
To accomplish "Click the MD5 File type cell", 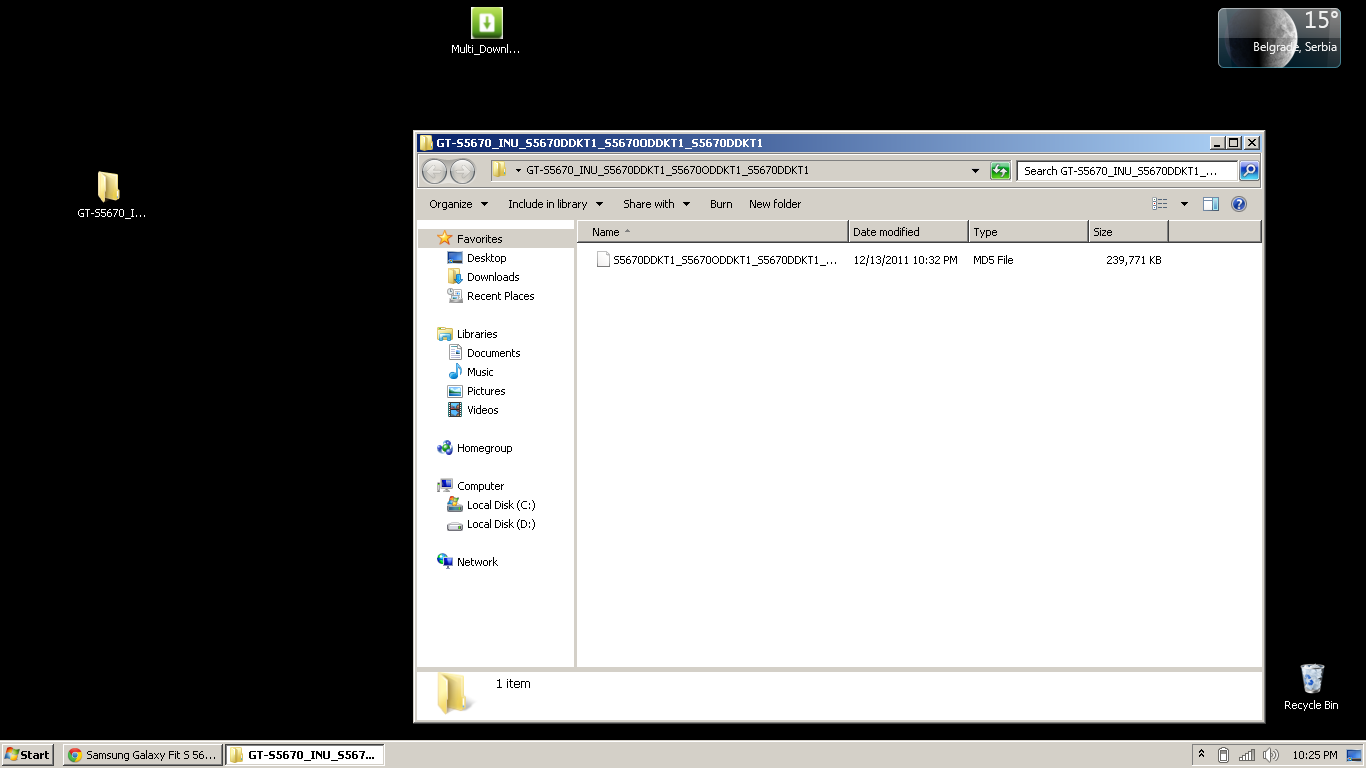I will coord(993,260).
